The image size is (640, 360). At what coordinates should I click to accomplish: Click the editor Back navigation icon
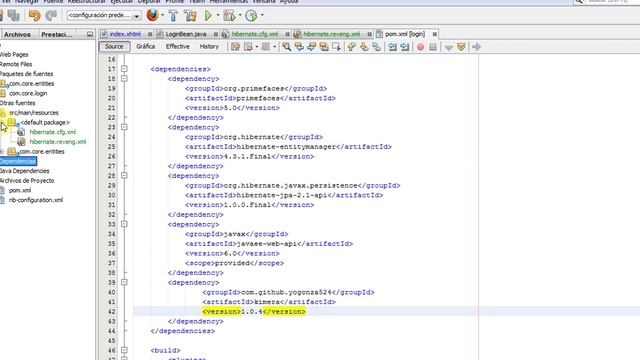(x=248, y=47)
